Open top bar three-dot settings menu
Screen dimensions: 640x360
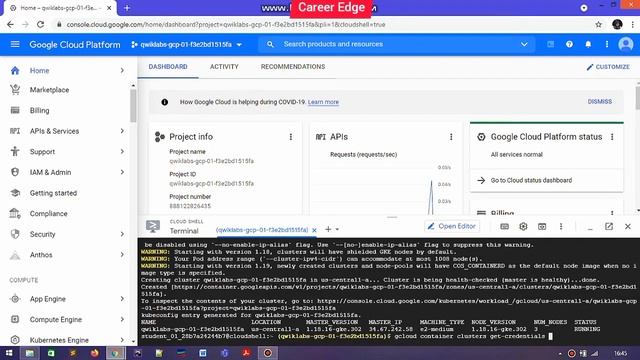607,44
